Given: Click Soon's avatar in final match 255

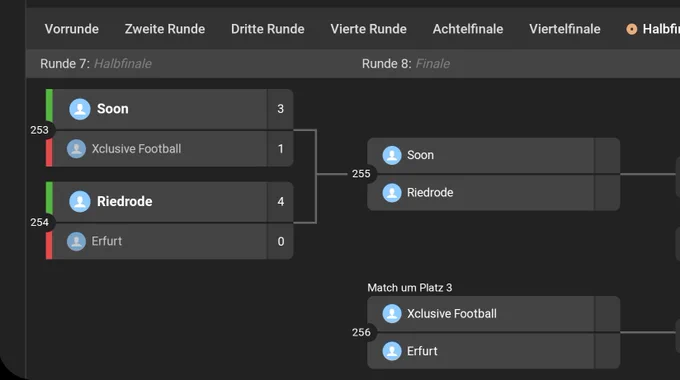Looking at the screenshot, I should coord(392,155).
